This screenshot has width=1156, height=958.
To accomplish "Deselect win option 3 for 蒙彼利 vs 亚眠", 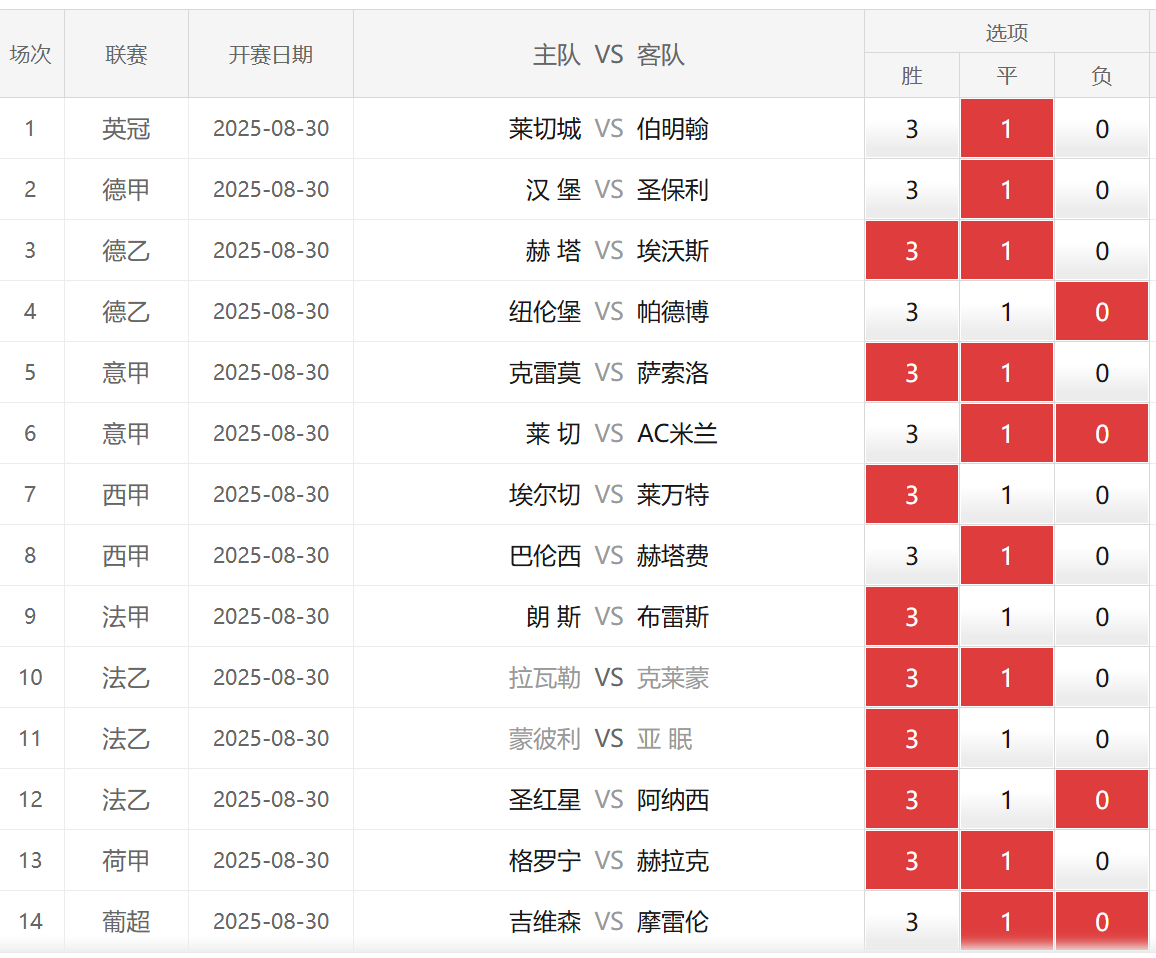I will click(x=912, y=738).
